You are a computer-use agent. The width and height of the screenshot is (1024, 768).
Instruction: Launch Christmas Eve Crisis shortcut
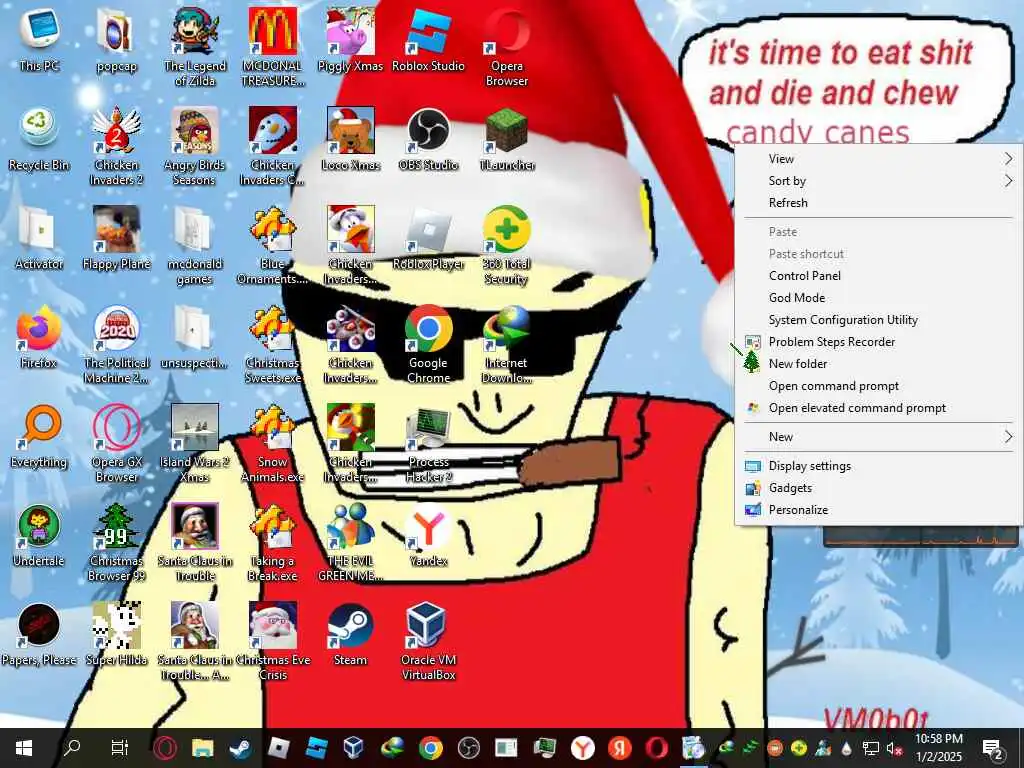pyautogui.click(x=272, y=641)
